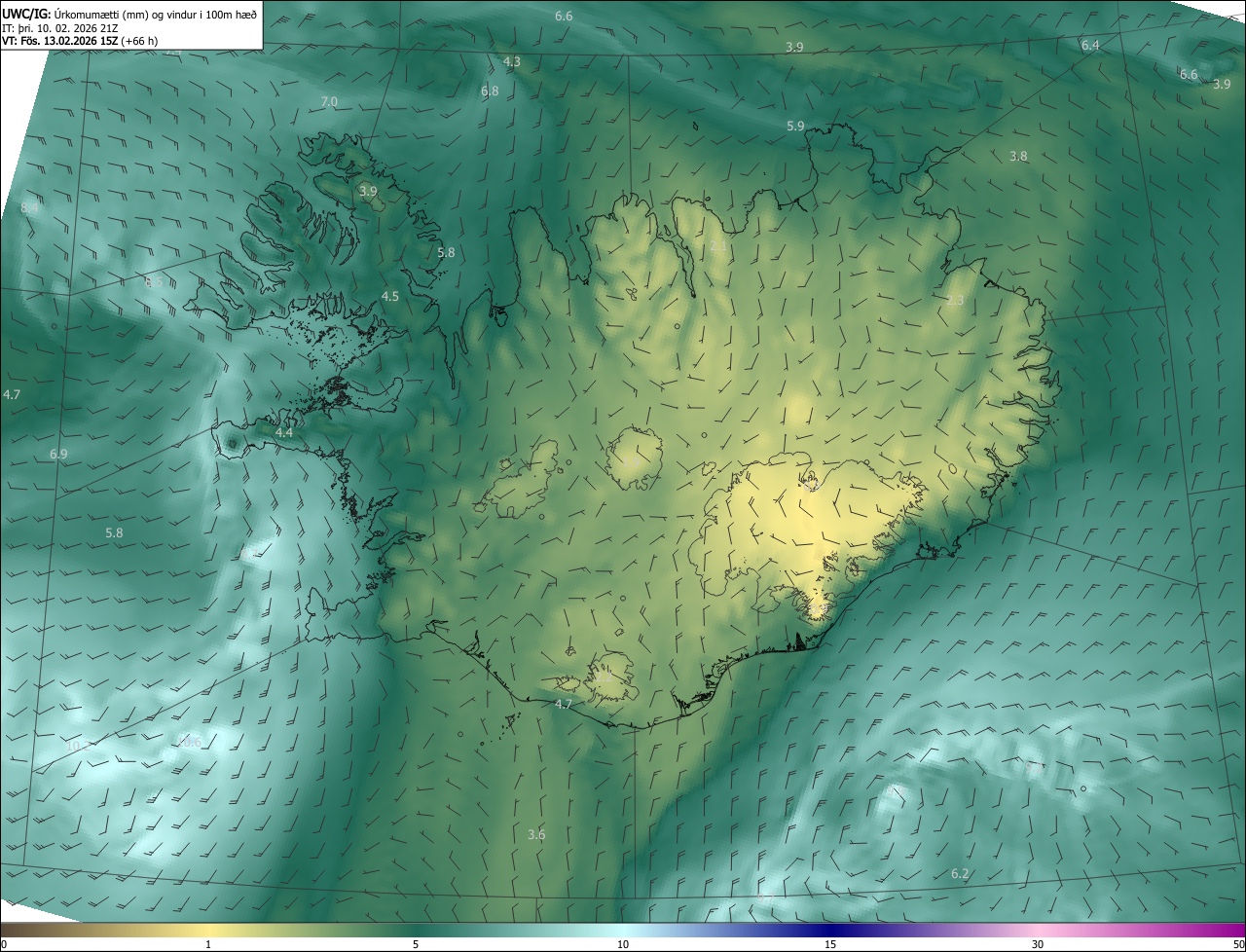Click the '30' tick on the color scale
Viewport: 1246px width, 952px height.
[1038, 944]
